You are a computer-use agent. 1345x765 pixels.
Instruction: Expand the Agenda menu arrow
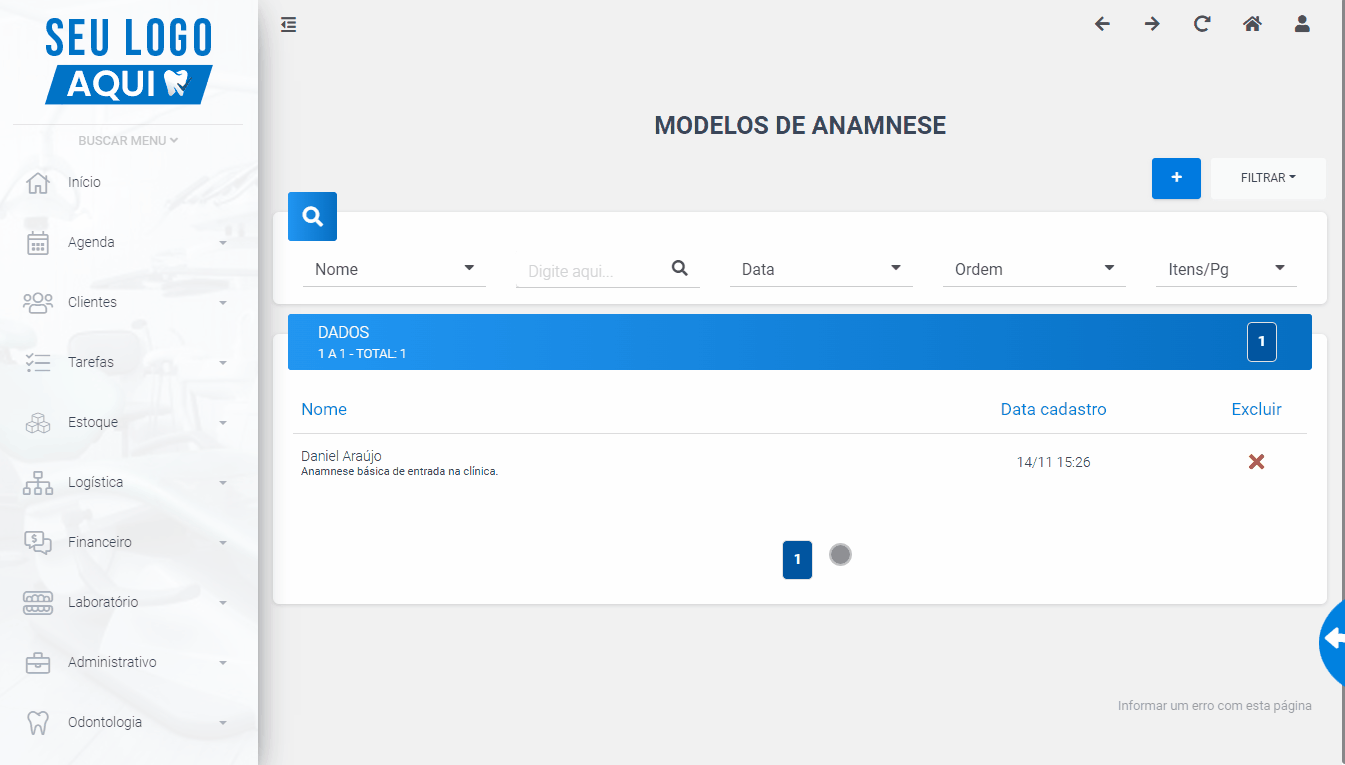(x=223, y=243)
